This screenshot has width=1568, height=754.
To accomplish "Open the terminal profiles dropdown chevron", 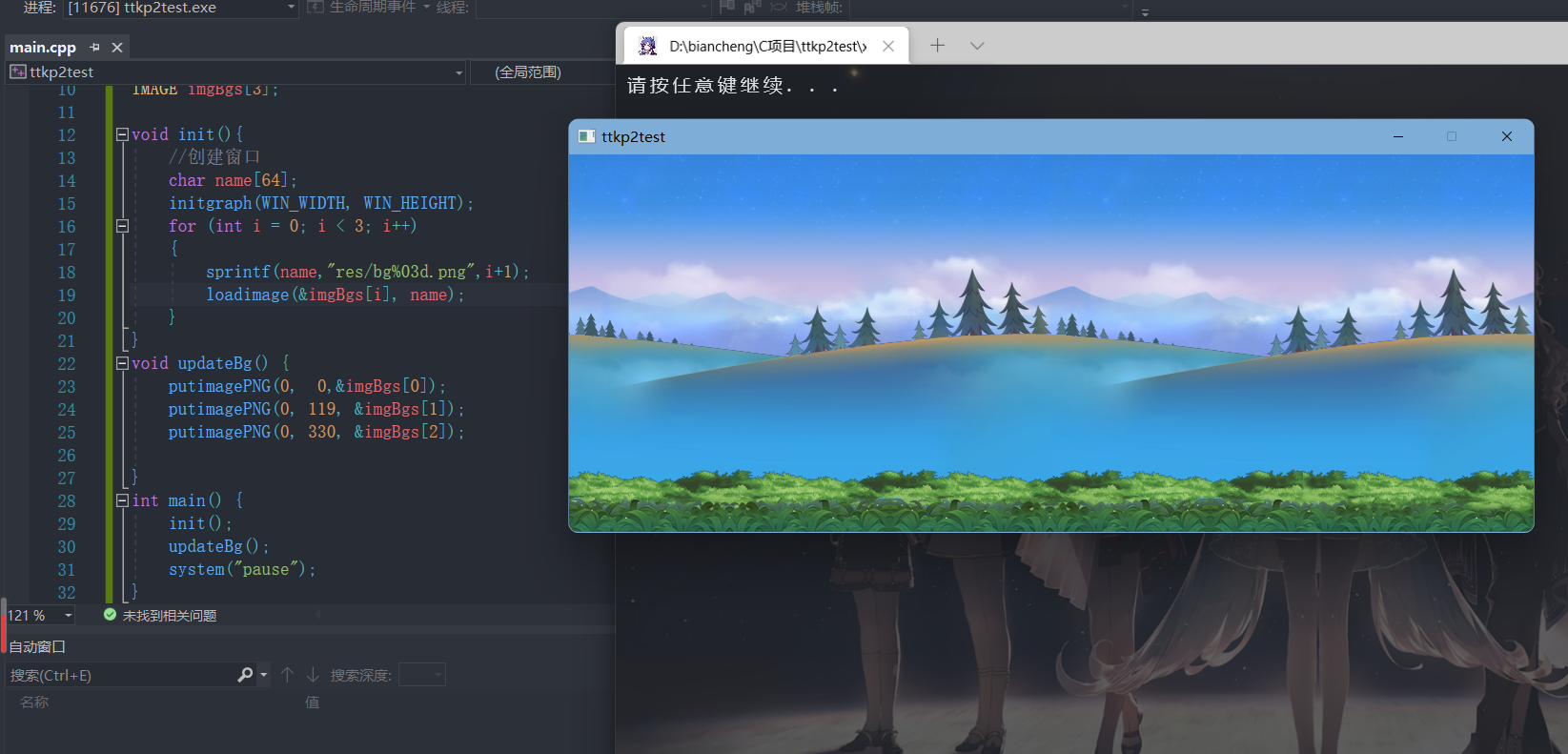I will (x=977, y=46).
